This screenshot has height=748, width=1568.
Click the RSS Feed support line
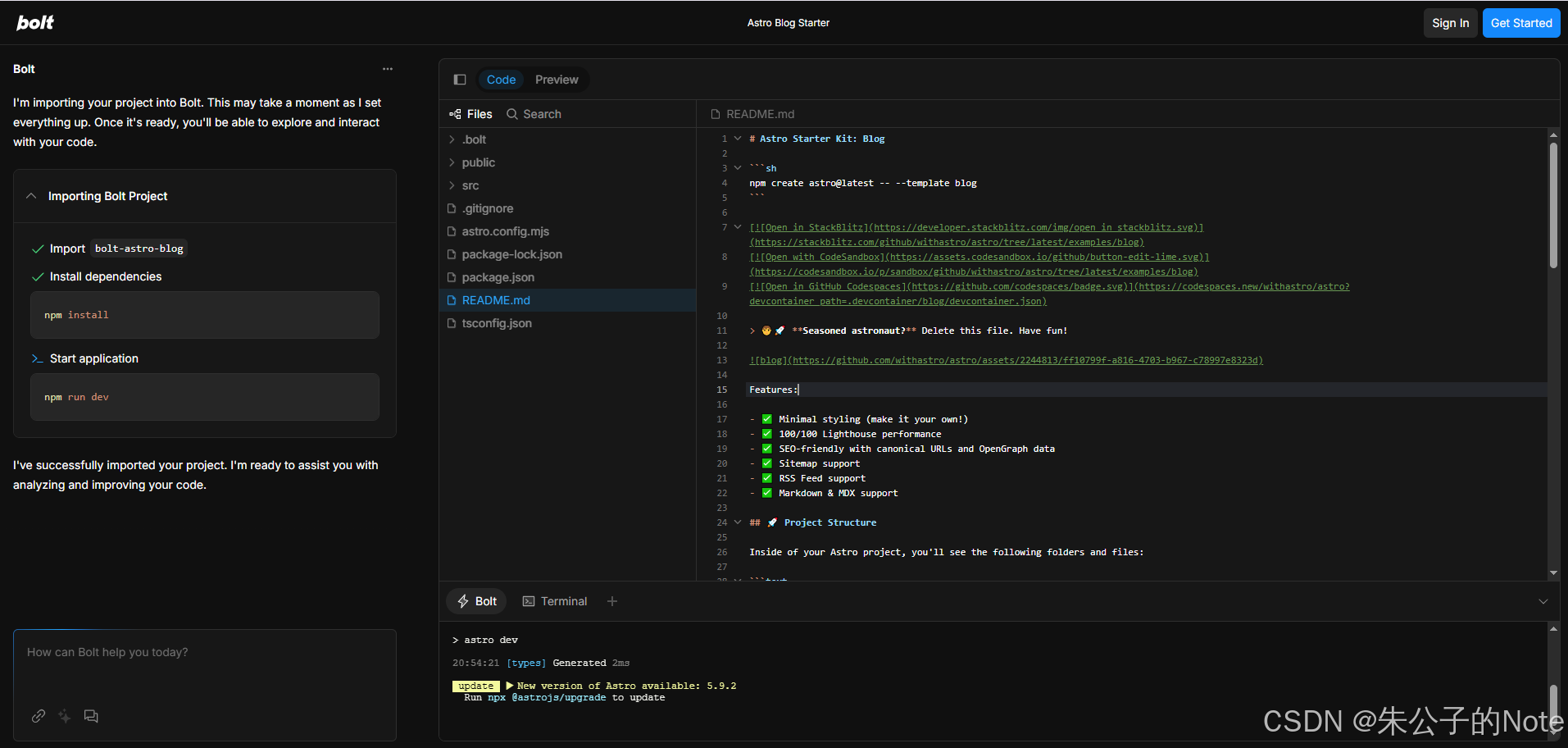pyautogui.click(x=822, y=478)
